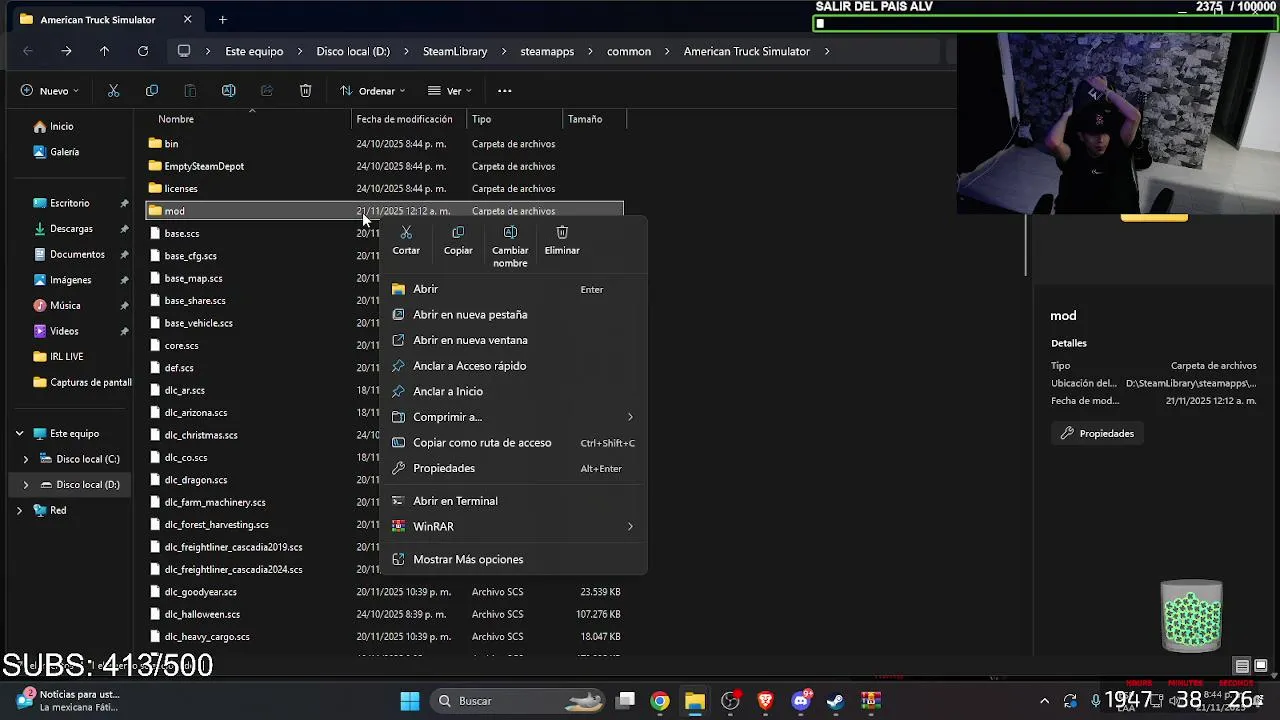Select Abrir in the context menu
Viewport: 1280px width, 720px height.
point(512,289)
